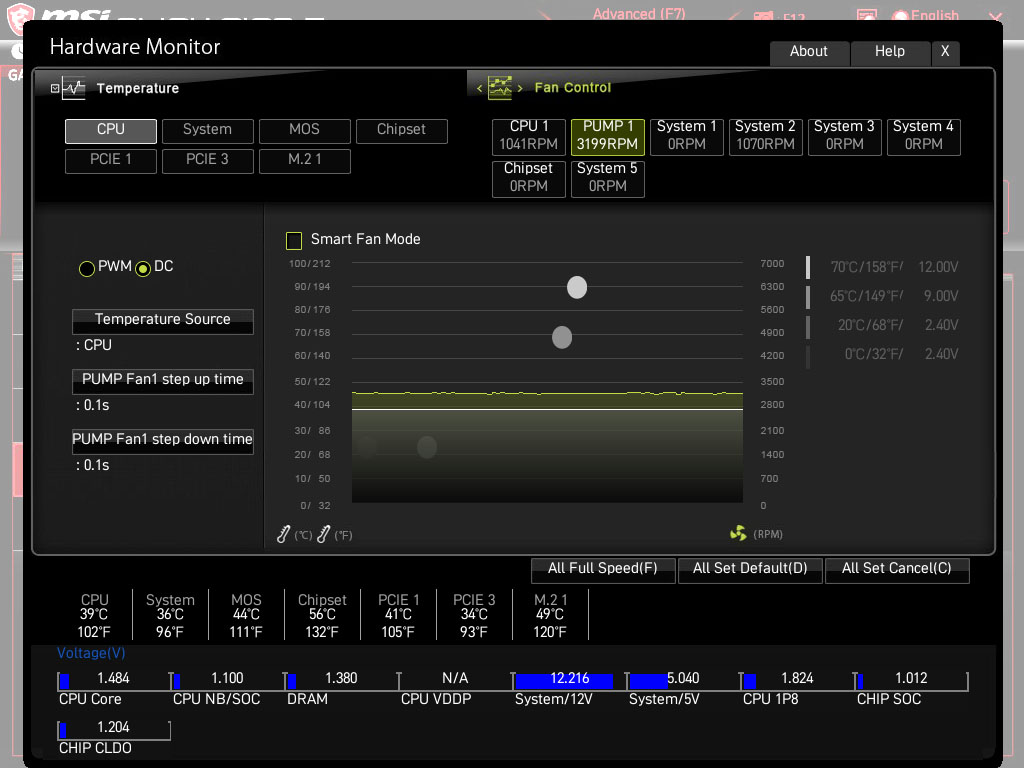Image resolution: width=1024 pixels, height=768 pixels.
Task: Close the Hardware Monitor with X
Action: pyautogui.click(x=945, y=52)
